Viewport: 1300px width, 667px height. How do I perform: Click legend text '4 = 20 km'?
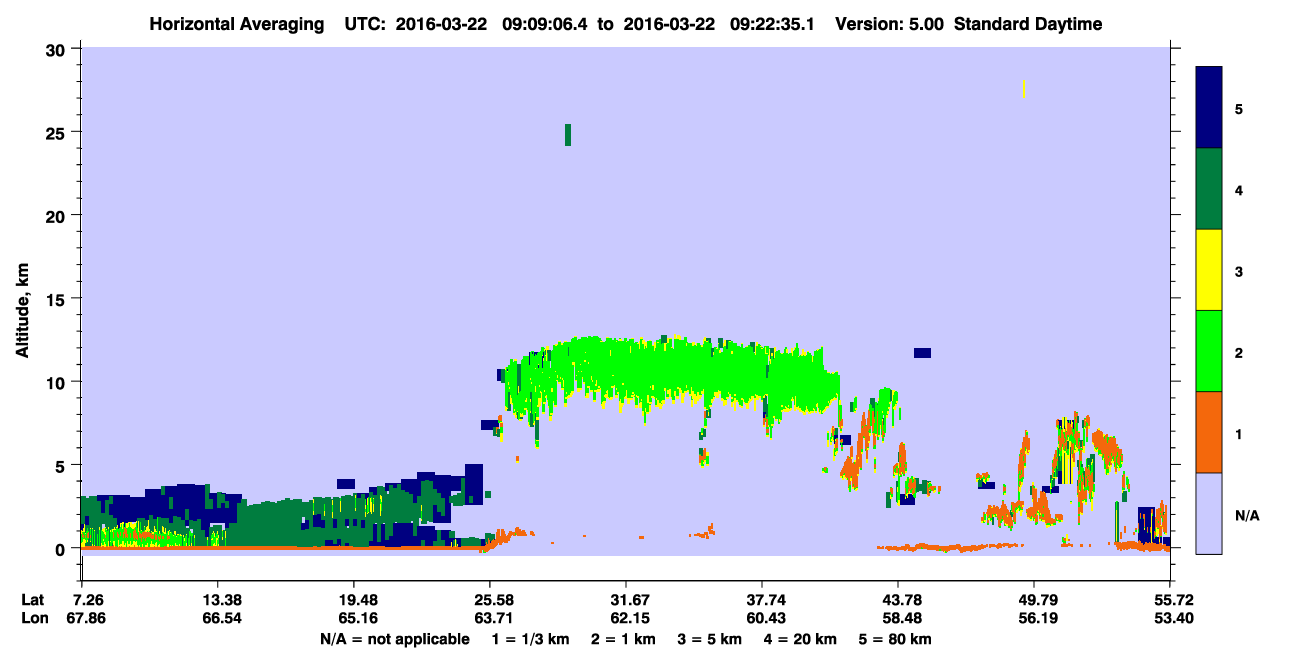click(x=798, y=639)
